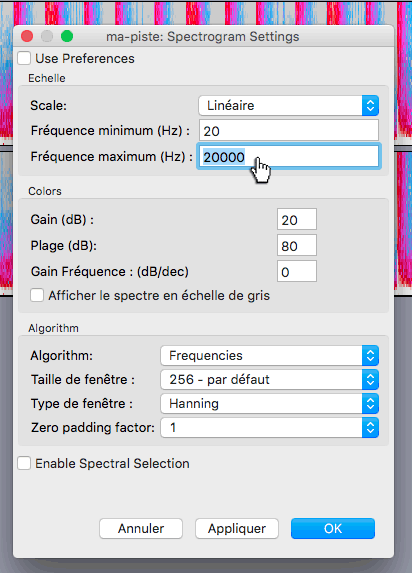Confirm settings with the OK button
This screenshot has width=412, height=573.
tap(333, 528)
